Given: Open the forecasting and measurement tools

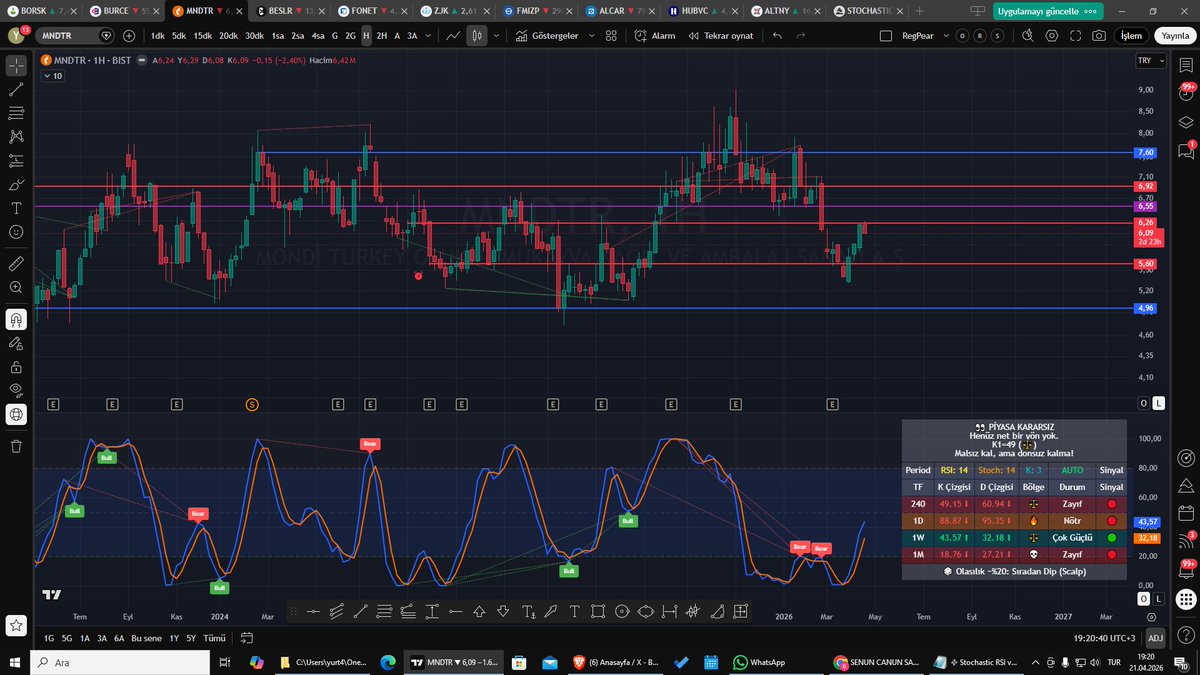Looking at the screenshot, I should tap(16, 160).
